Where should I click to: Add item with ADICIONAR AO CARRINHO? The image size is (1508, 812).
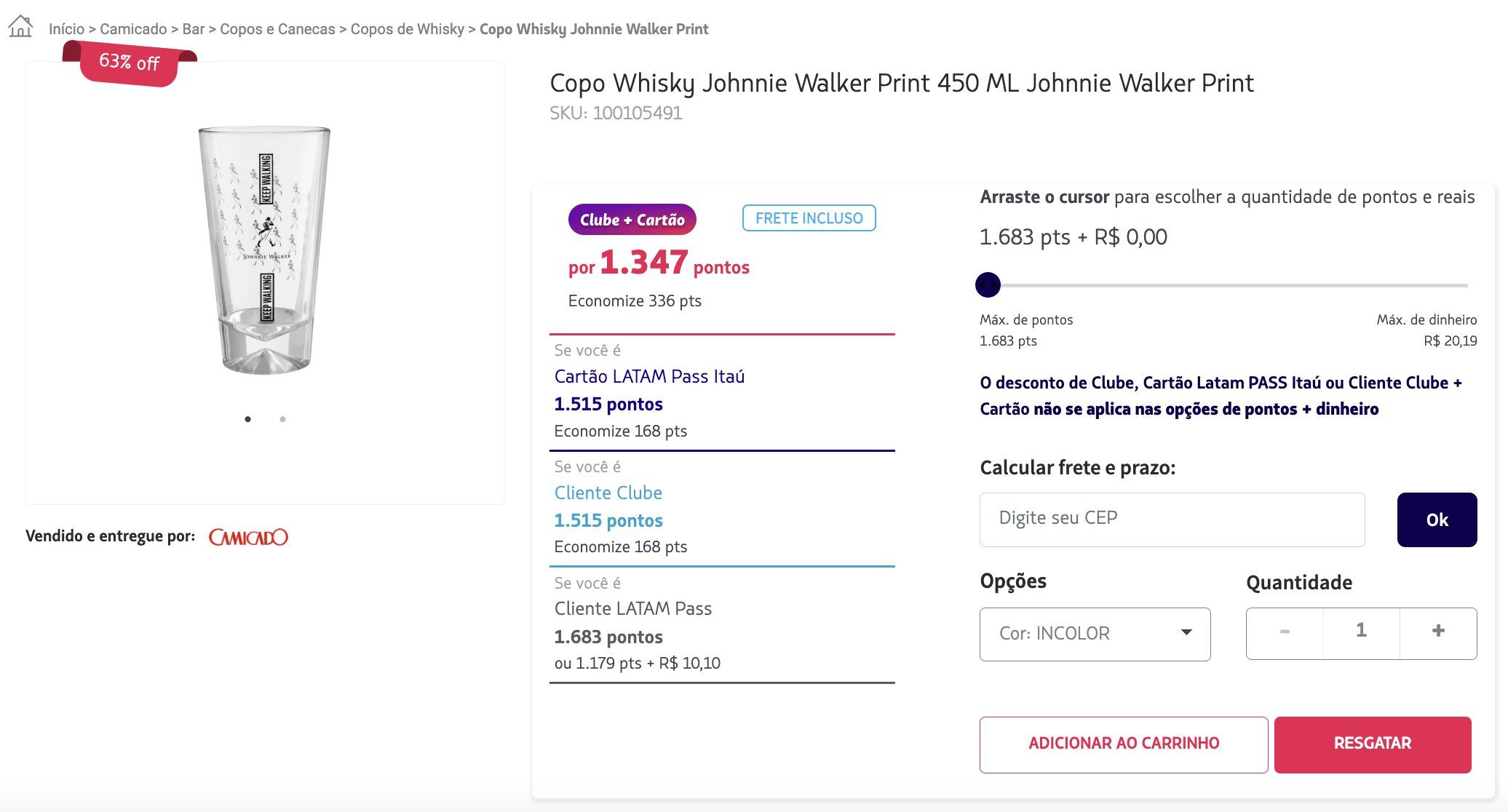[x=1124, y=744]
